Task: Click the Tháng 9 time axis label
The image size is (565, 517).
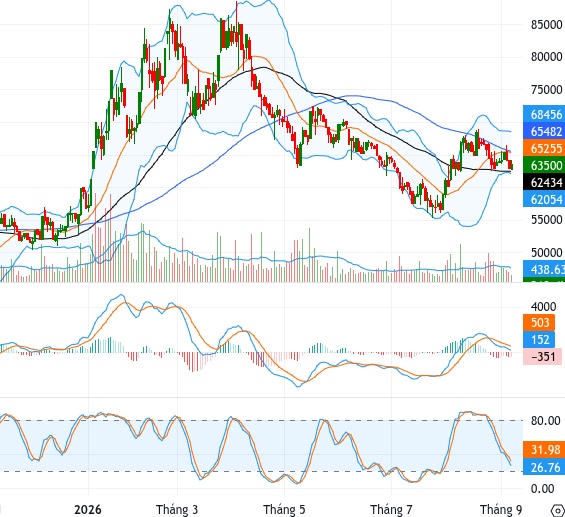Action: tap(501, 509)
